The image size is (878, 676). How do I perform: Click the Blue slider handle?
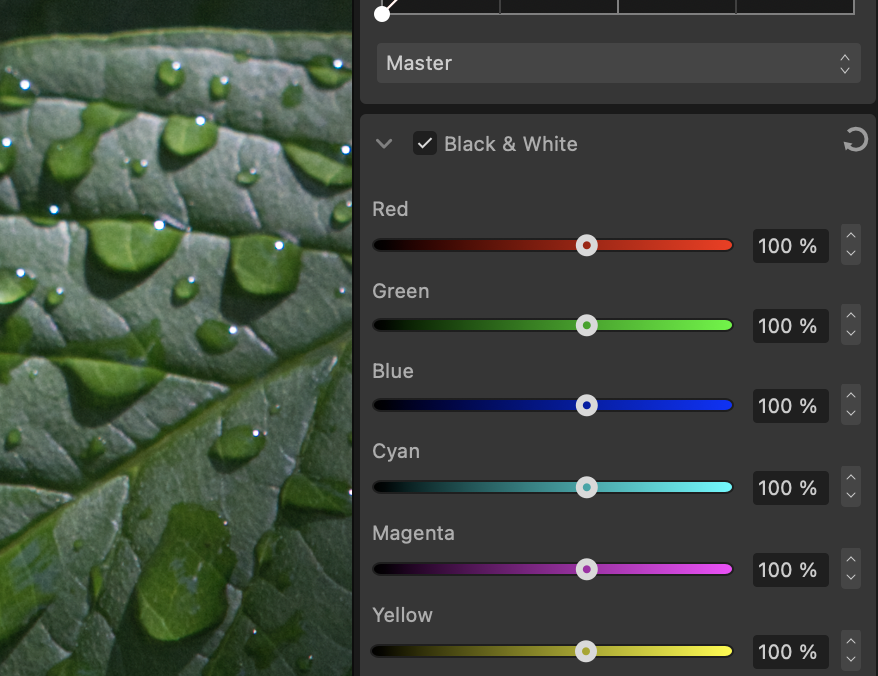[587, 405]
